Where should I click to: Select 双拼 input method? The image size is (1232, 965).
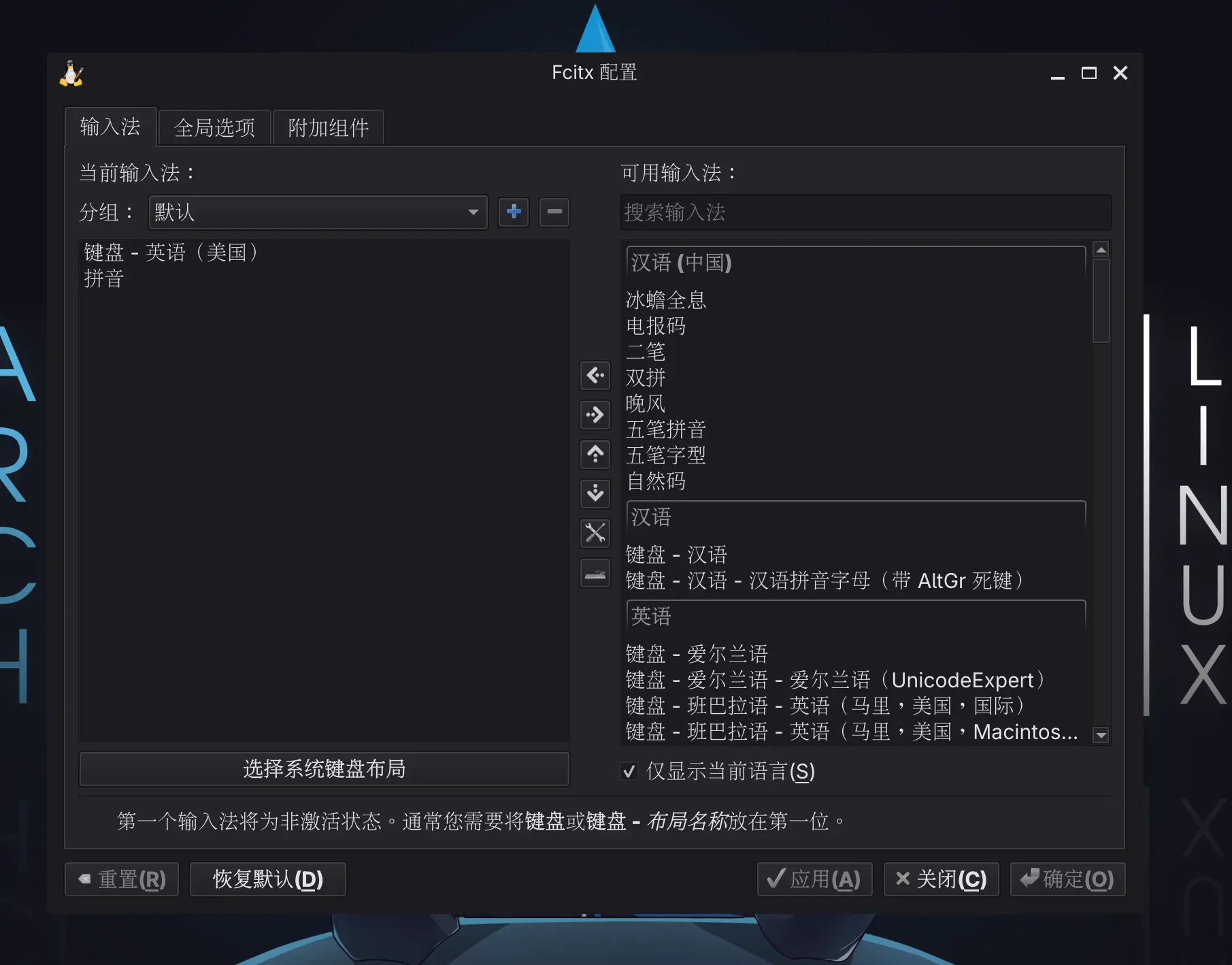tap(856, 378)
